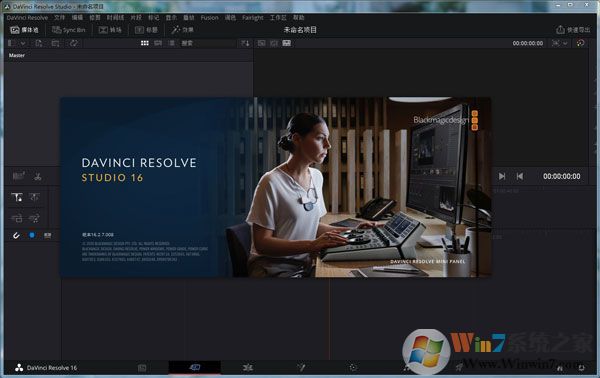This screenshot has height=378, width=600.
Task: Click the viewer timecode 00:00:00:00 at top
Action: click(528, 43)
